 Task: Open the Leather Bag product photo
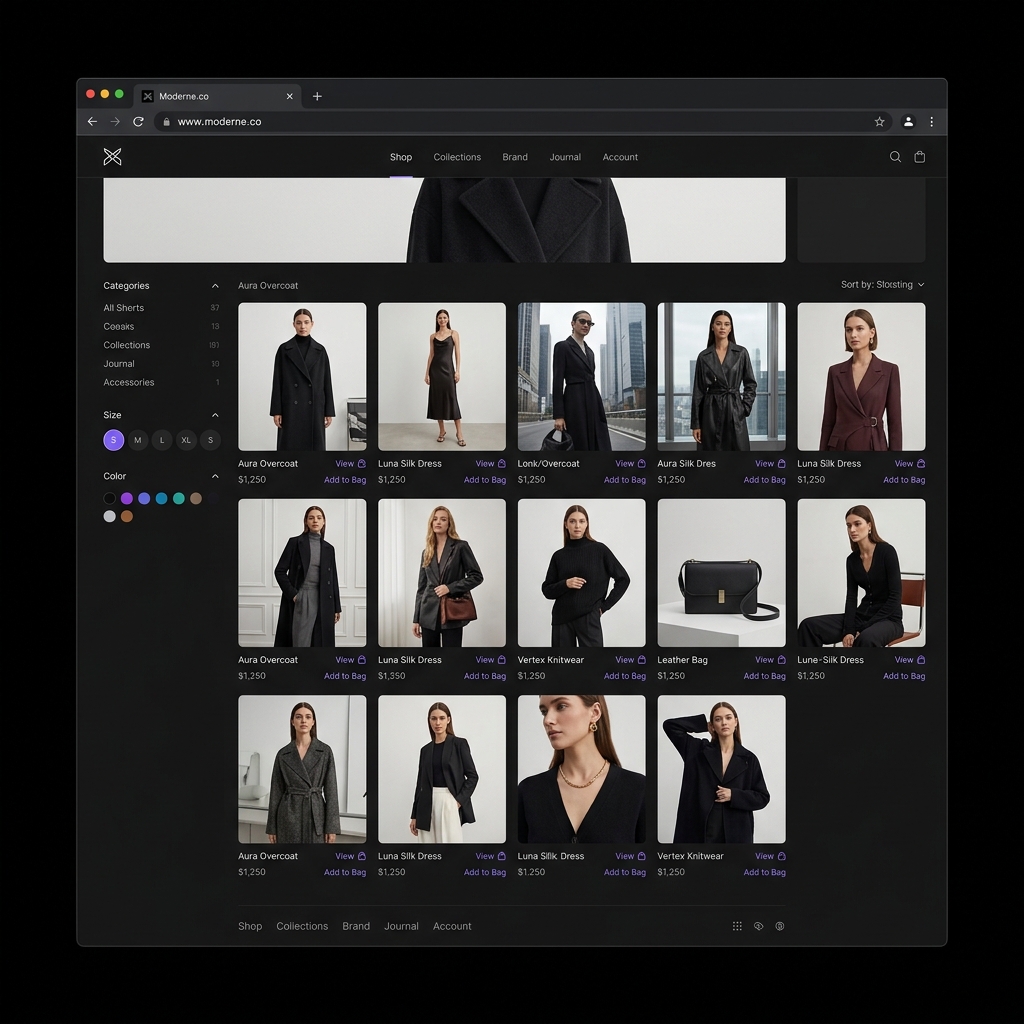(x=721, y=573)
